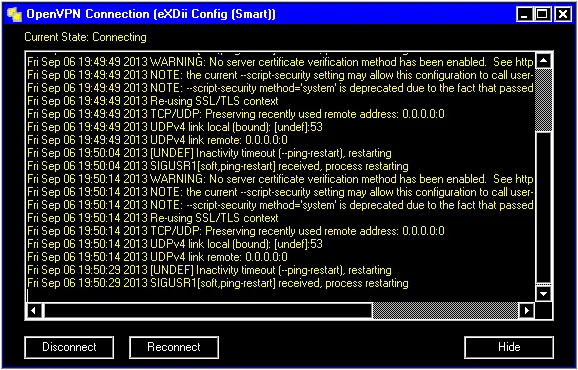The width and height of the screenshot is (578, 370).
Task: Select the 19:50:29 SIGUSR1 received line
Action: [x=218, y=283]
